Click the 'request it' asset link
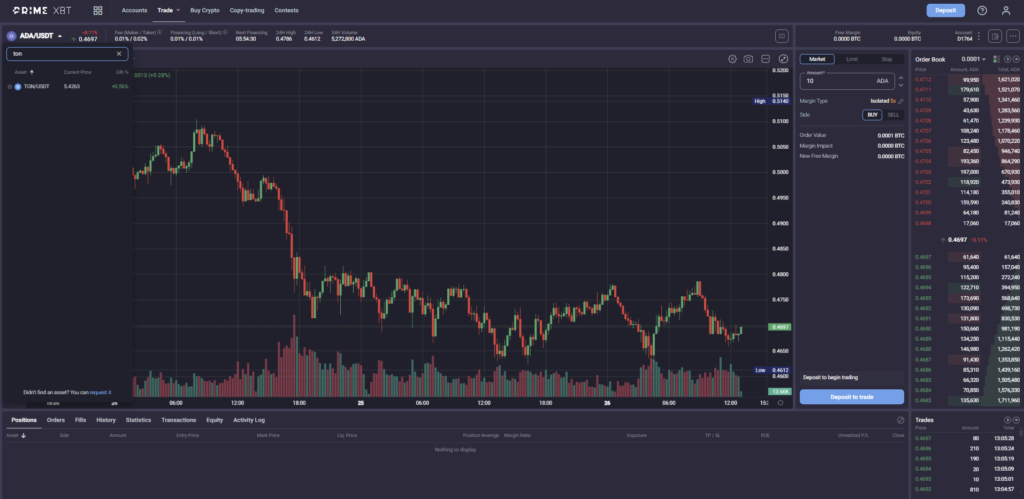Image resolution: width=1024 pixels, height=499 pixels. (101, 393)
